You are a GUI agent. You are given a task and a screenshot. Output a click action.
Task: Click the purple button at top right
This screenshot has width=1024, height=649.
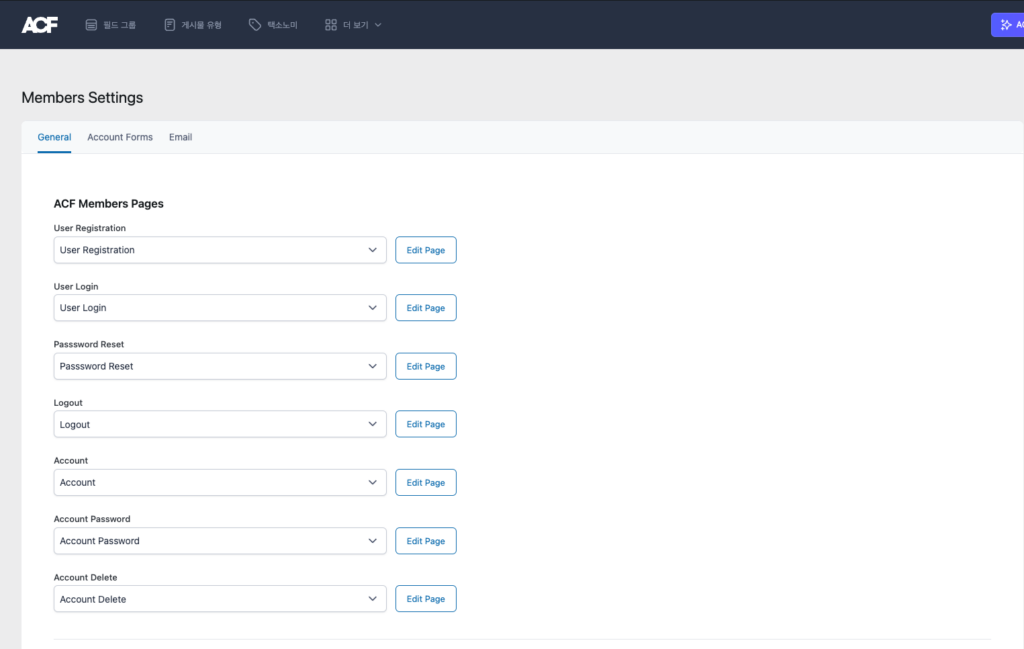(1006, 24)
